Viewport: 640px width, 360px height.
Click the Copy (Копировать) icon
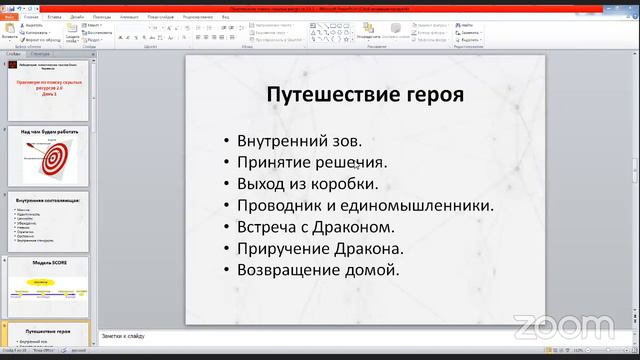(x=22, y=33)
